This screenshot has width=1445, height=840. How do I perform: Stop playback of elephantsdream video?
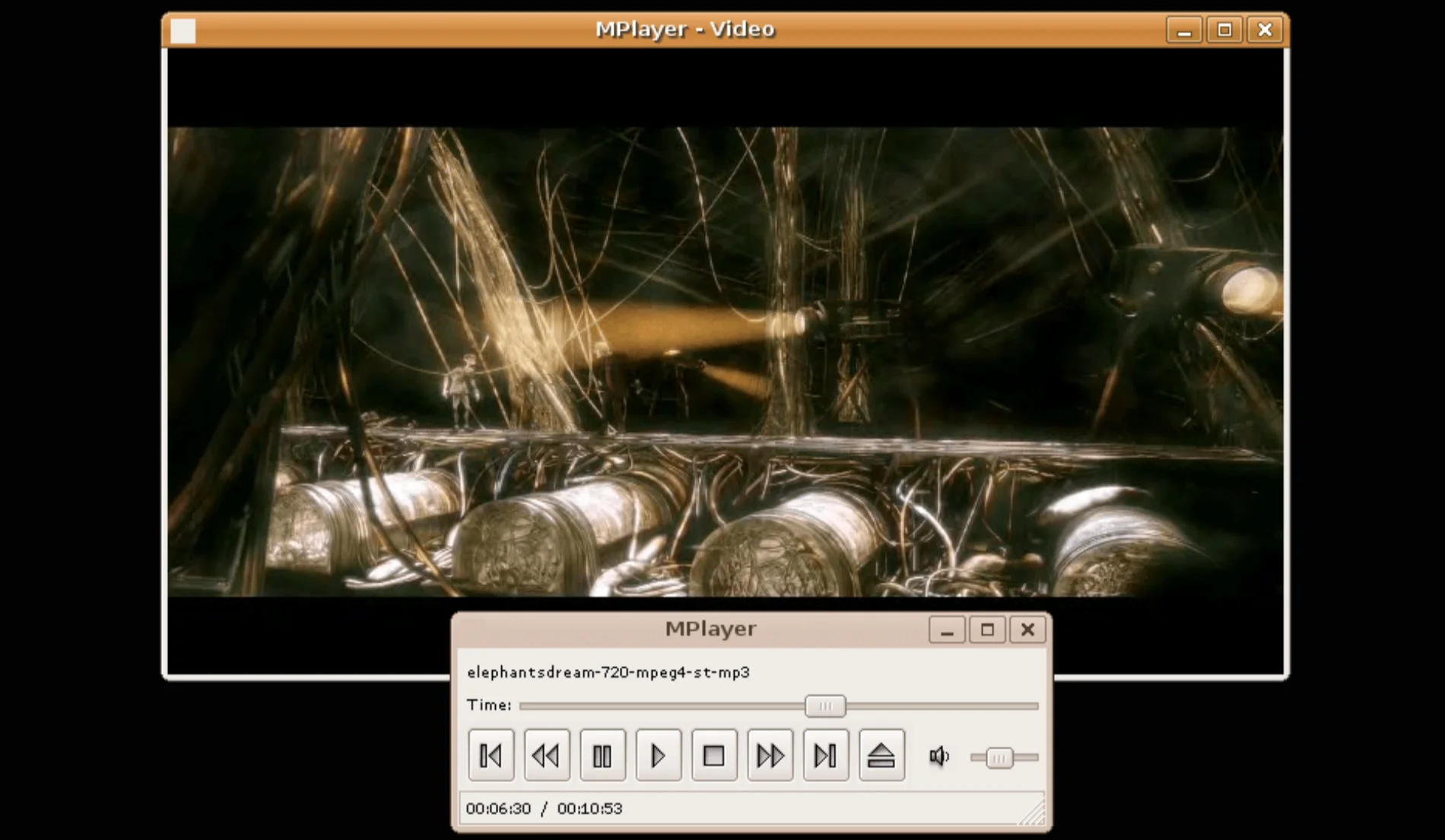coord(714,755)
